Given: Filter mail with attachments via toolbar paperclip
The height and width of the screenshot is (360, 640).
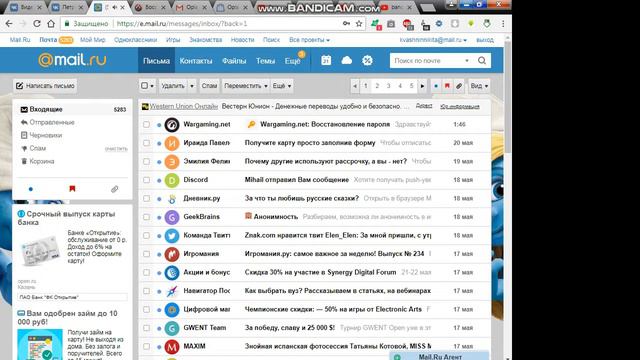Looking at the screenshot, I should click(x=459, y=86).
